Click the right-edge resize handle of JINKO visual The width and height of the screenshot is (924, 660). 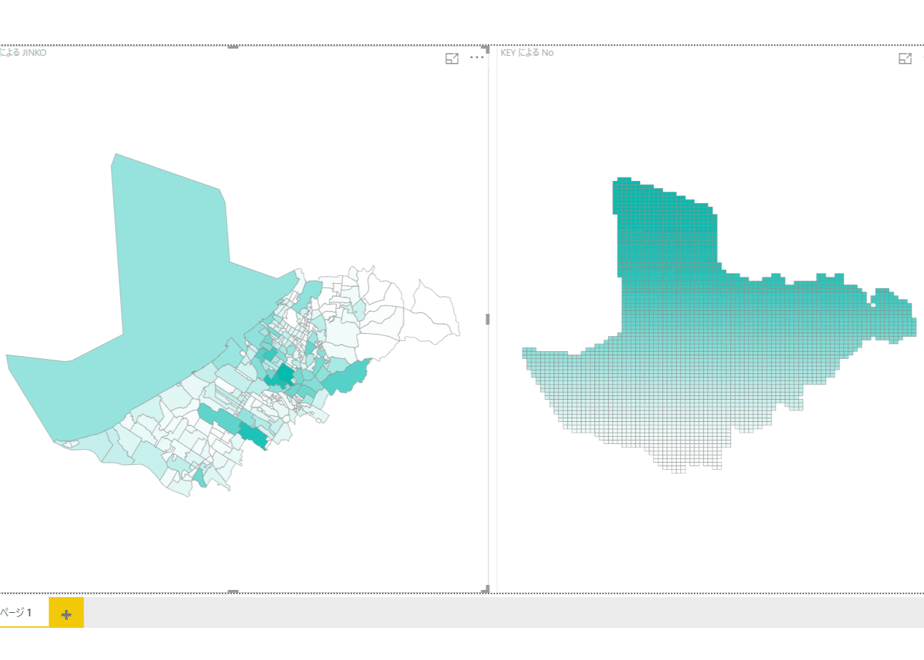tap(487, 319)
